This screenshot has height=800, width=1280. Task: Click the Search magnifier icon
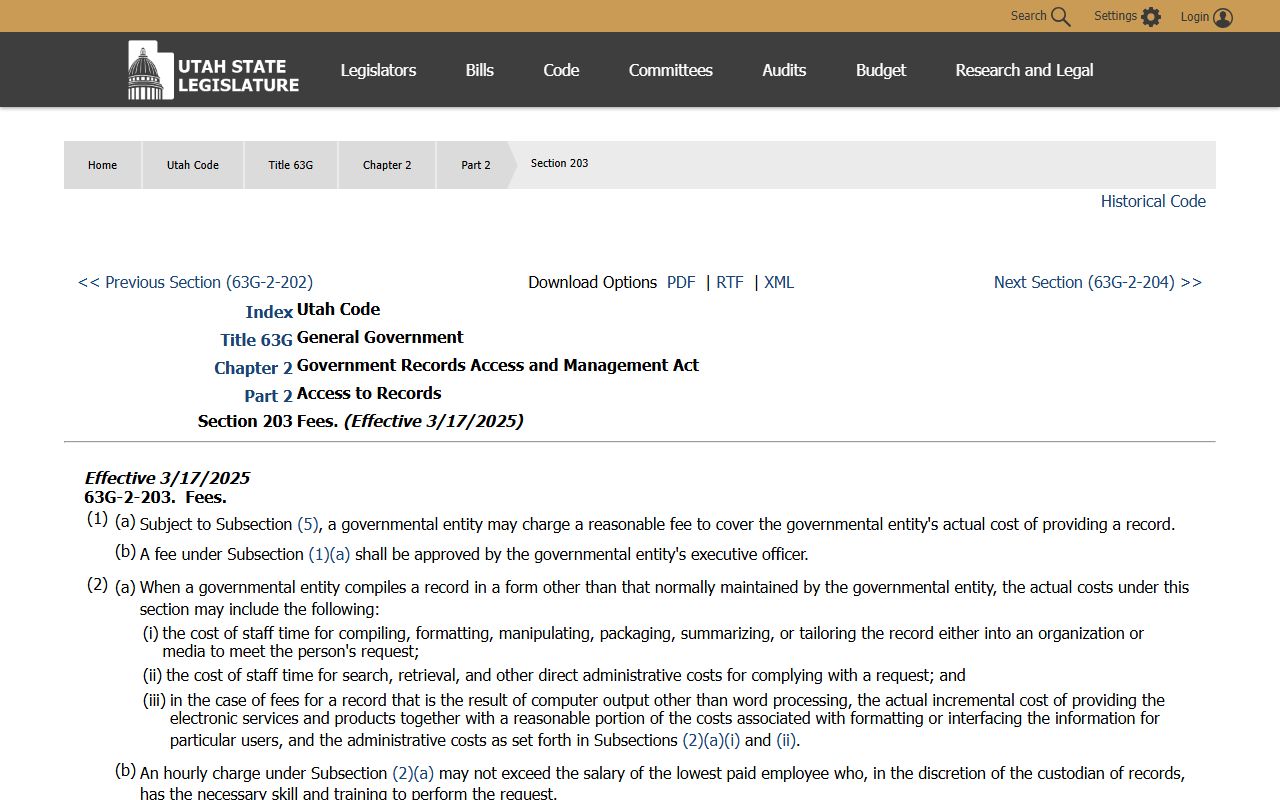(1061, 17)
